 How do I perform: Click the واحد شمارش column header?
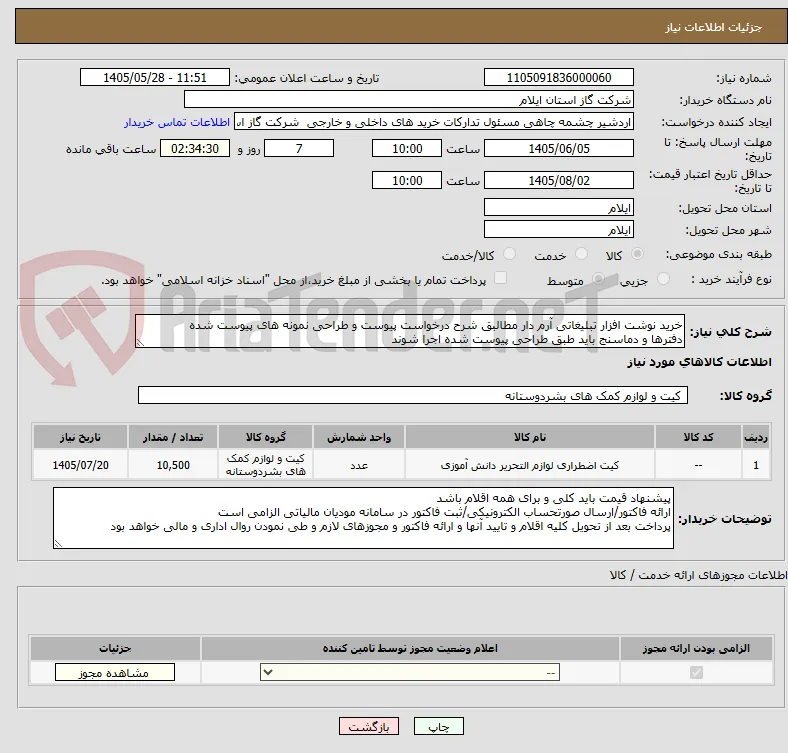(359, 437)
